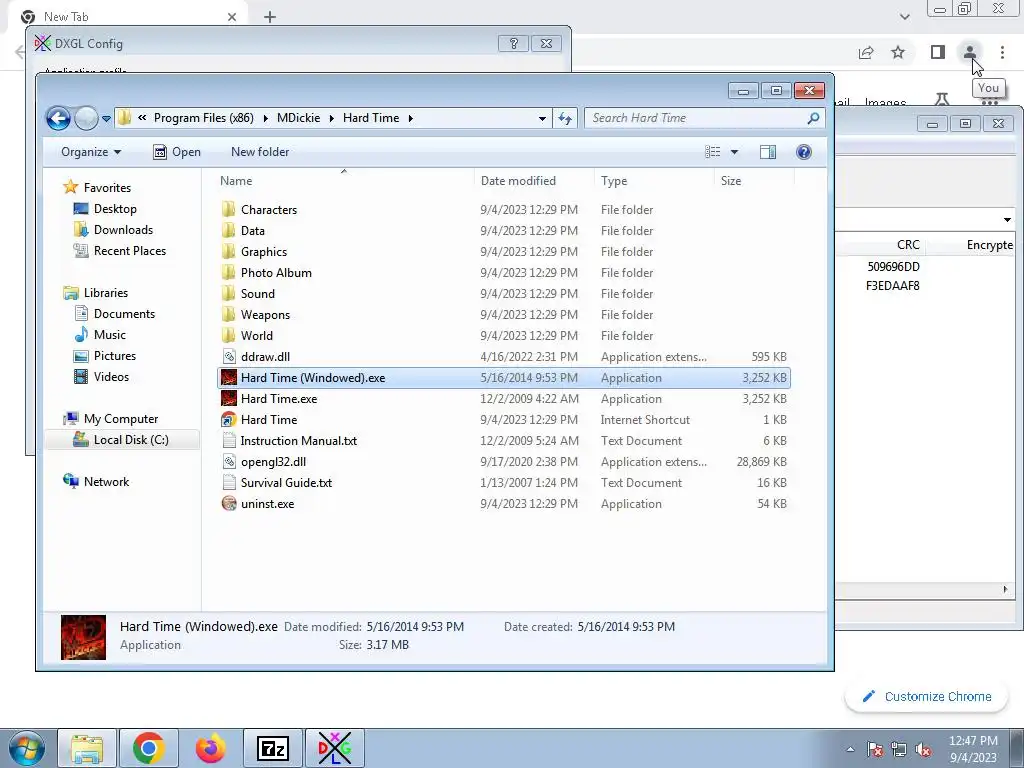Click the Explorer Back navigation arrow
The width and height of the screenshot is (1024, 768).
point(58,118)
